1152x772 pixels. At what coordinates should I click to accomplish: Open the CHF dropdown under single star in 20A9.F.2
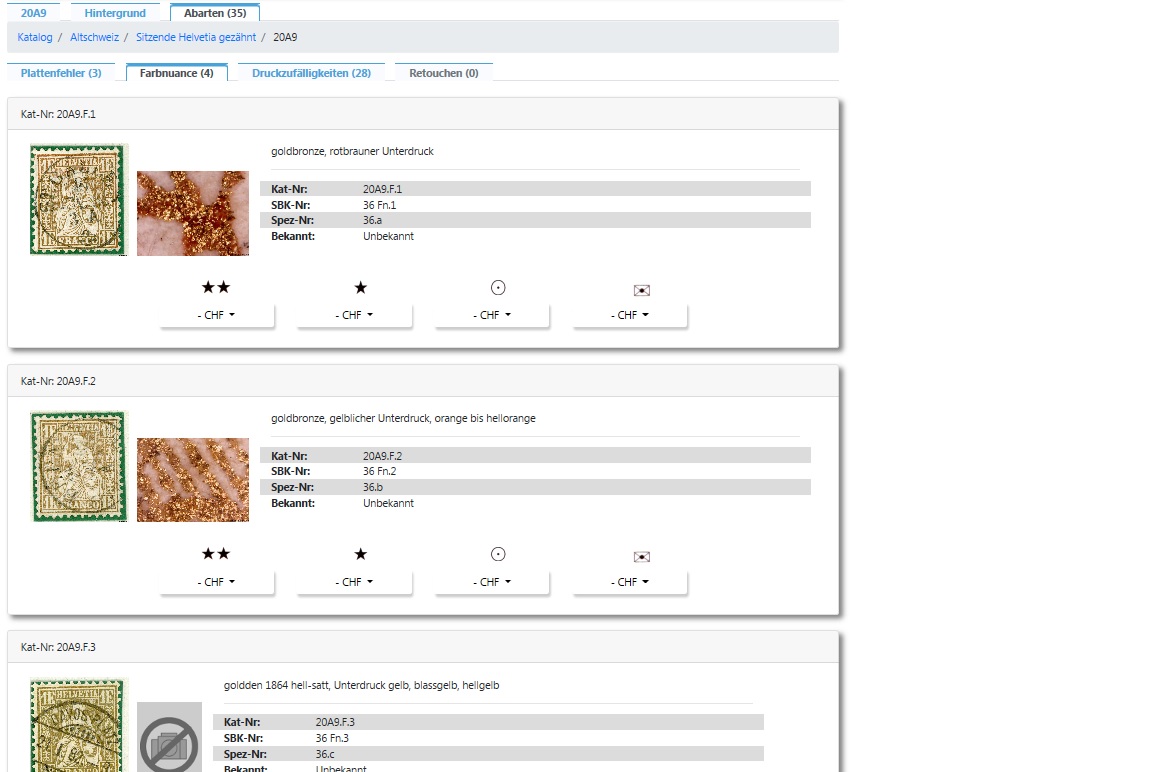click(x=354, y=582)
